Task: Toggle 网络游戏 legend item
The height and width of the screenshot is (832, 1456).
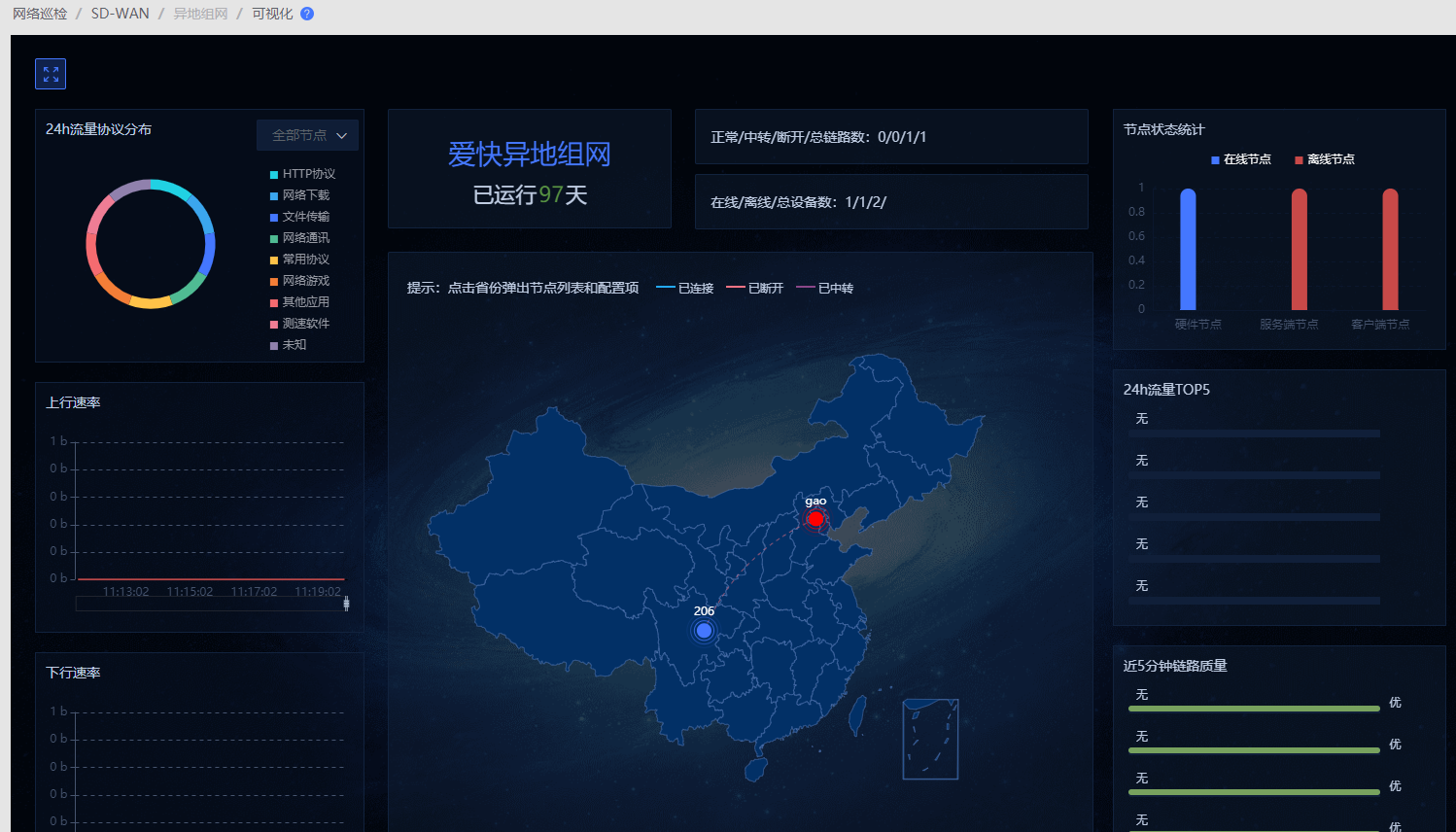Action: (299, 281)
